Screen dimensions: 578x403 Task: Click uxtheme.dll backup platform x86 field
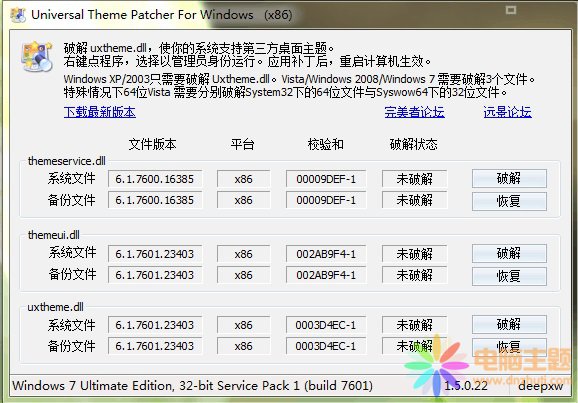point(244,346)
